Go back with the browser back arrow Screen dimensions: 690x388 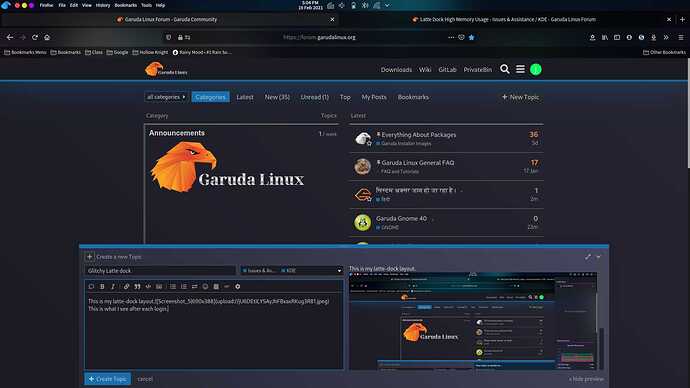(x=10, y=37)
